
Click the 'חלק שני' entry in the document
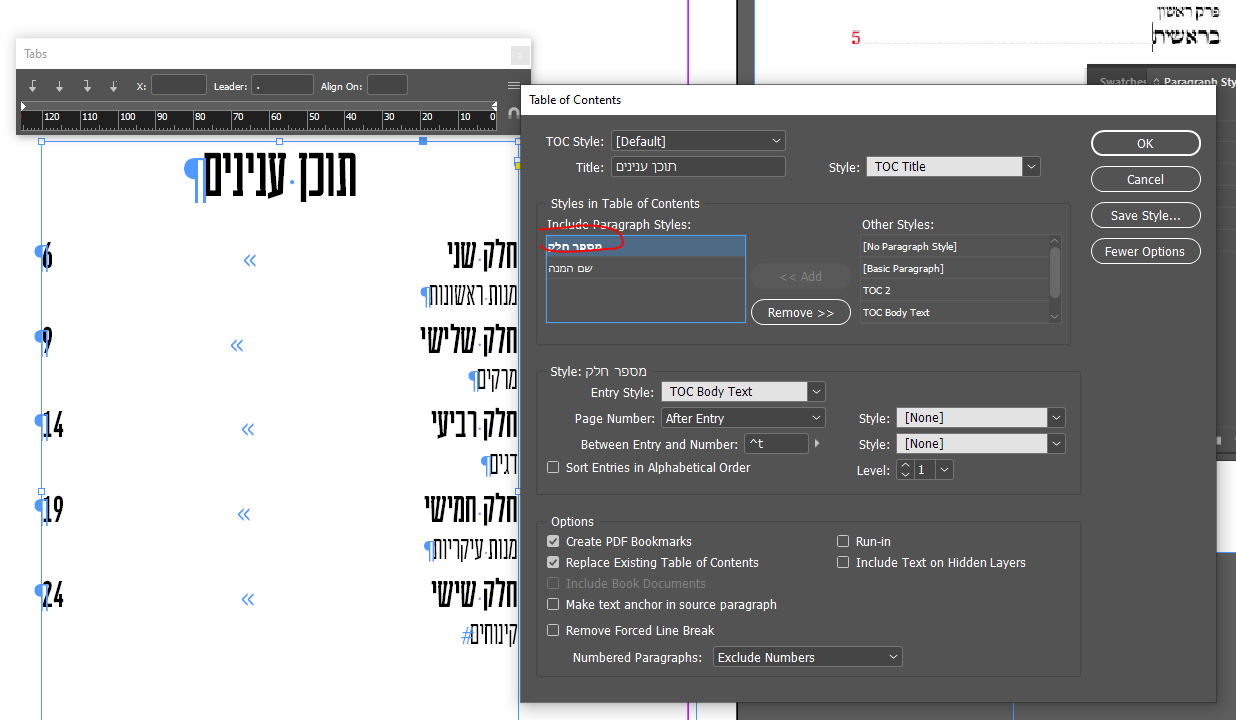[482, 254]
